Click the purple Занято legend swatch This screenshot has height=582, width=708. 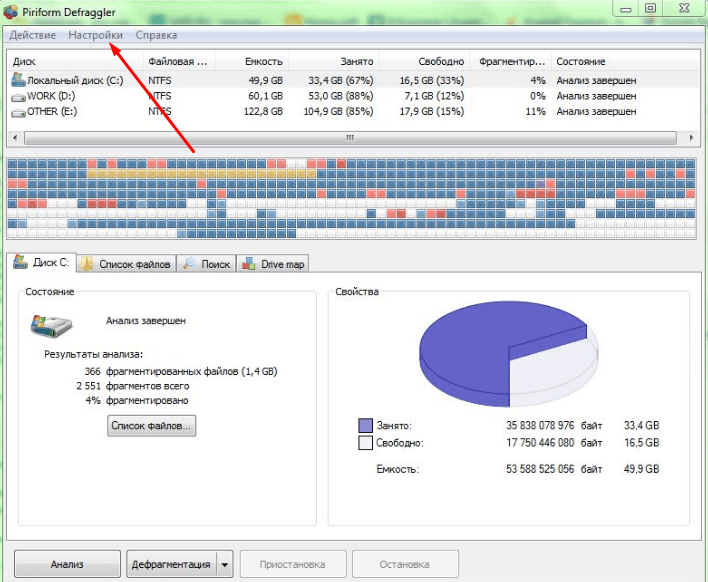[365, 425]
